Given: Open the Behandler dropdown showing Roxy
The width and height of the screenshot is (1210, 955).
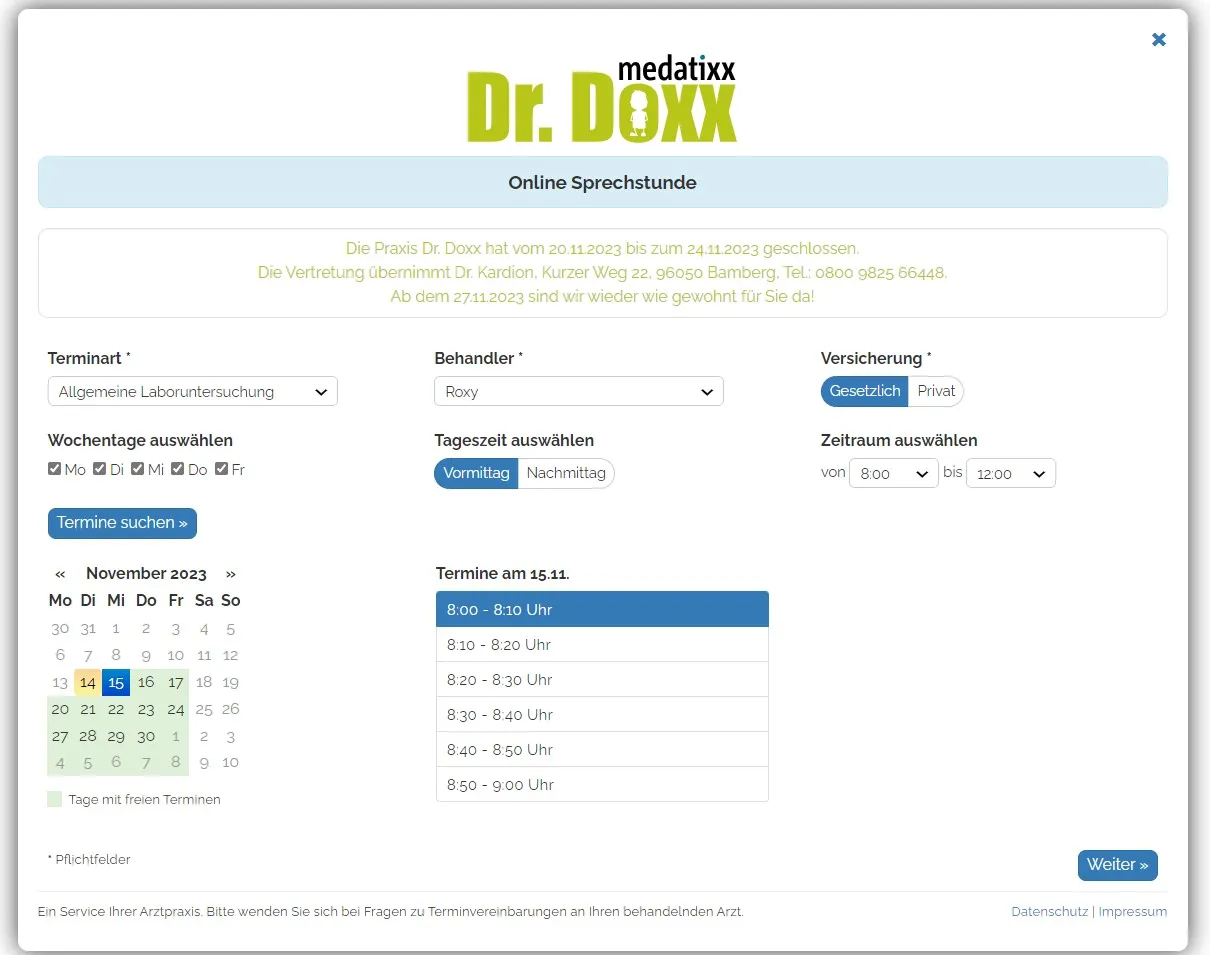Looking at the screenshot, I should [579, 391].
